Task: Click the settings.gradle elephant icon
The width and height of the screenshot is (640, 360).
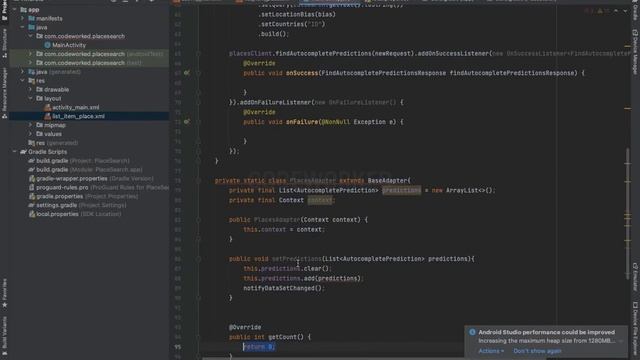Action: [x=31, y=205]
